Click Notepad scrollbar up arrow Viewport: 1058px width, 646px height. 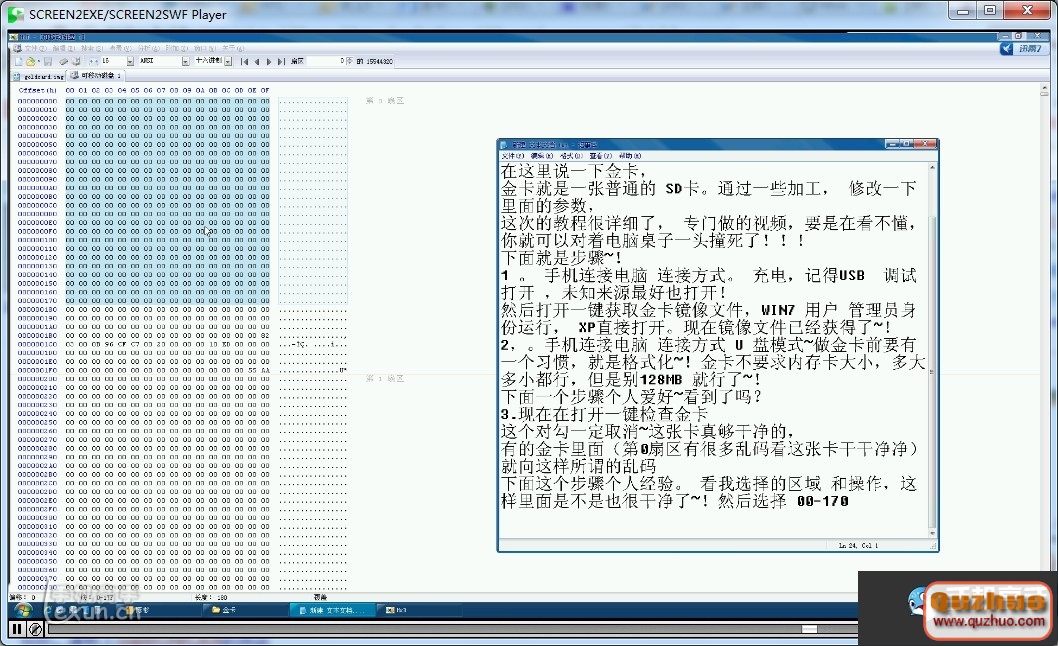[x=932, y=167]
